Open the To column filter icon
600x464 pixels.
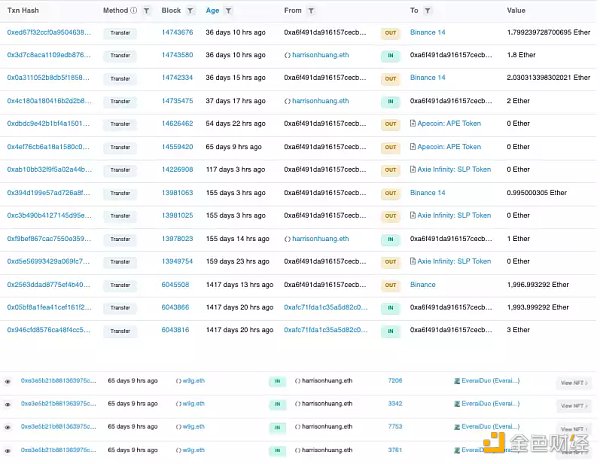[428, 11]
